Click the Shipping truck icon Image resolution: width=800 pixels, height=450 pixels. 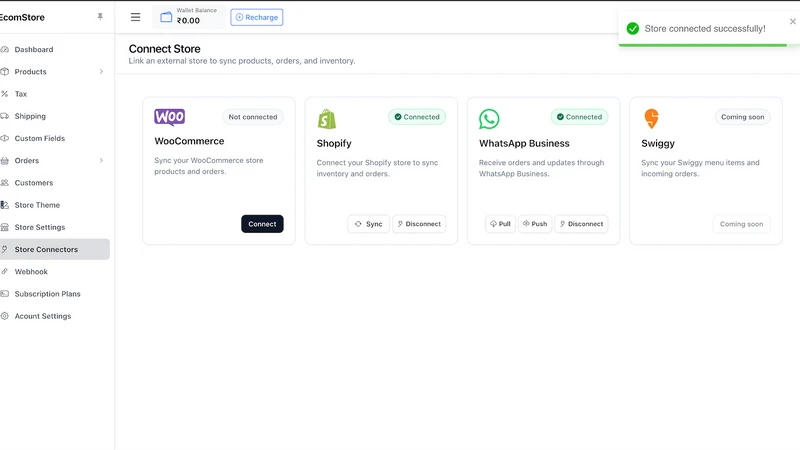tap(5, 116)
